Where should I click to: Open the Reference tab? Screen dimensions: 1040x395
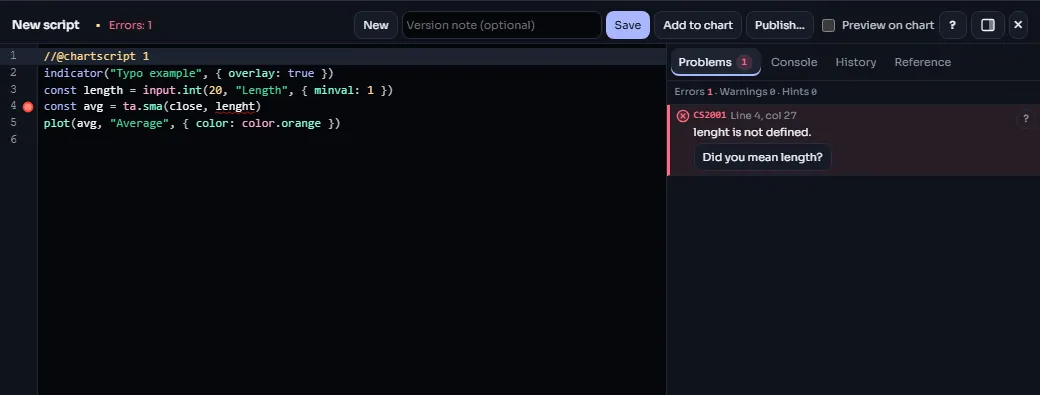pyautogui.click(x=923, y=62)
